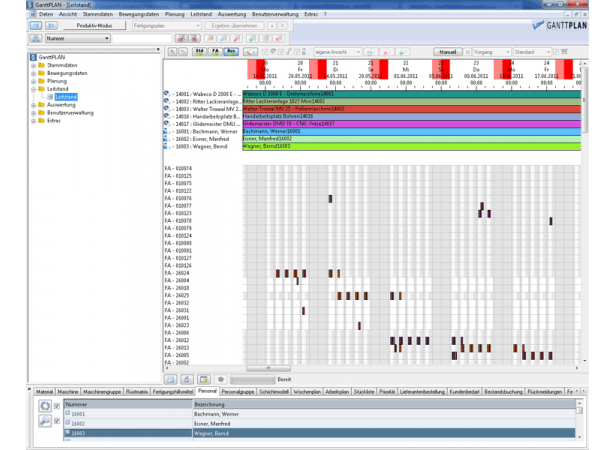Image resolution: width=615 pixels, height=450 pixels.
Task: Click the copy record icon
Action: click(266, 38)
